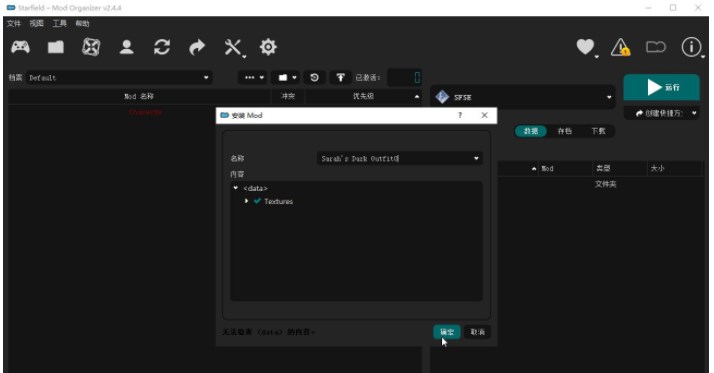The image size is (714, 373).
Task: Click the update badge icon next to warning
Action: [x=656, y=47]
